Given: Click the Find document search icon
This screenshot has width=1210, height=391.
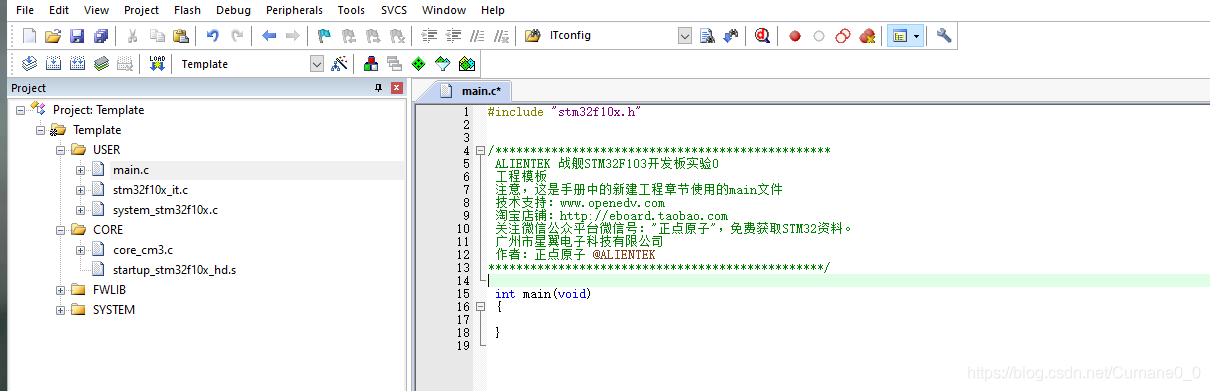Looking at the screenshot, I should coord(708,36).
